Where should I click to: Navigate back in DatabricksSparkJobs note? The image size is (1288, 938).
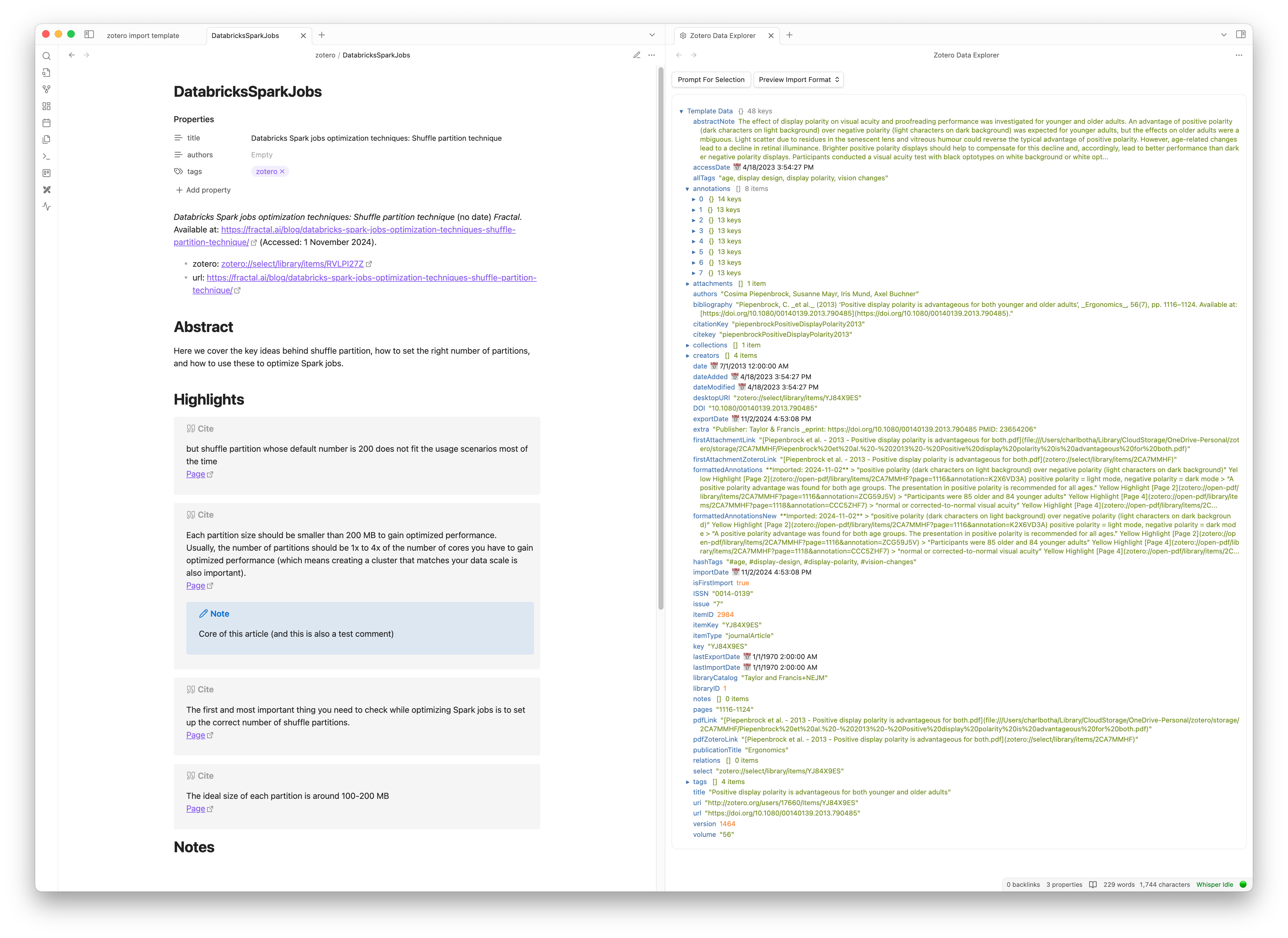coord(72,55)
